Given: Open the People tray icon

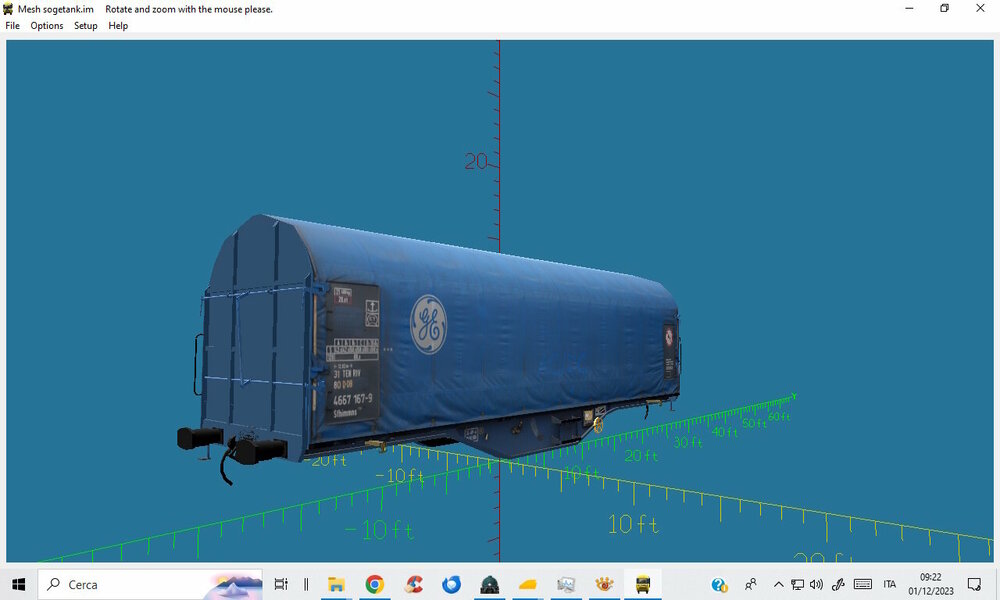Looking at the screenshot, I should click(751, 584).
